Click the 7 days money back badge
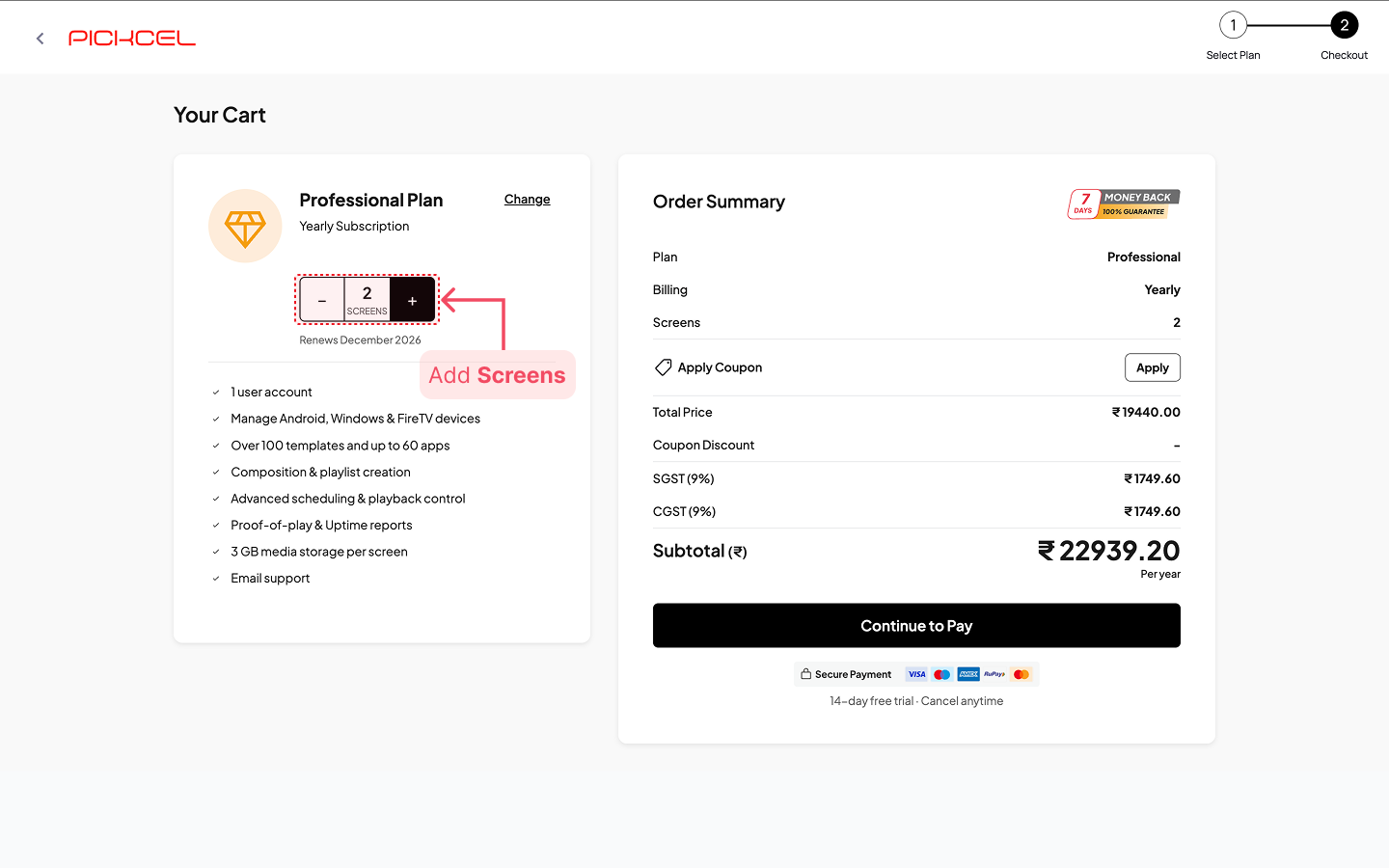The image size is (1389, 868). (1124, 203)
